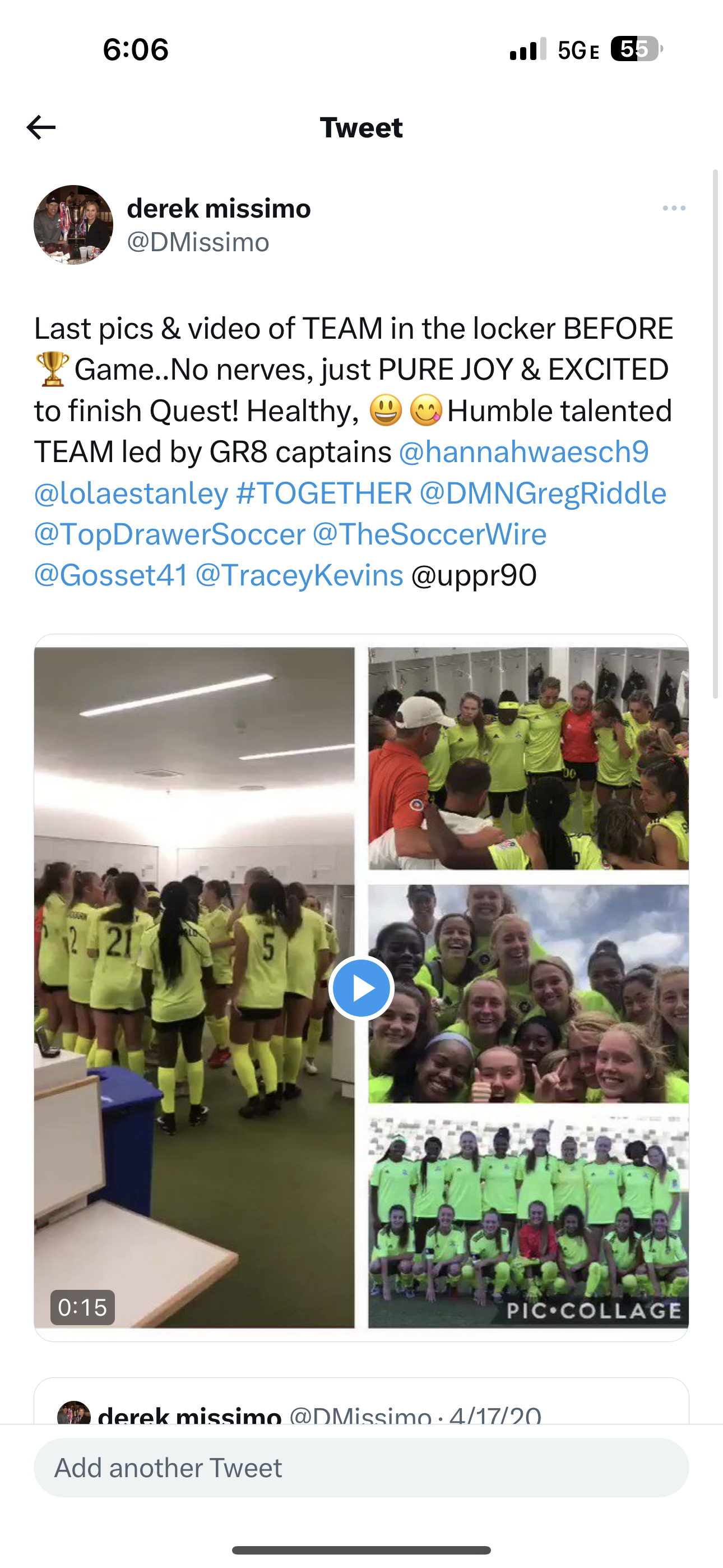The image size is (723, 1568).
Task: Tap the 0:15 video duration badge
Action: click(x=82, y=1307)
